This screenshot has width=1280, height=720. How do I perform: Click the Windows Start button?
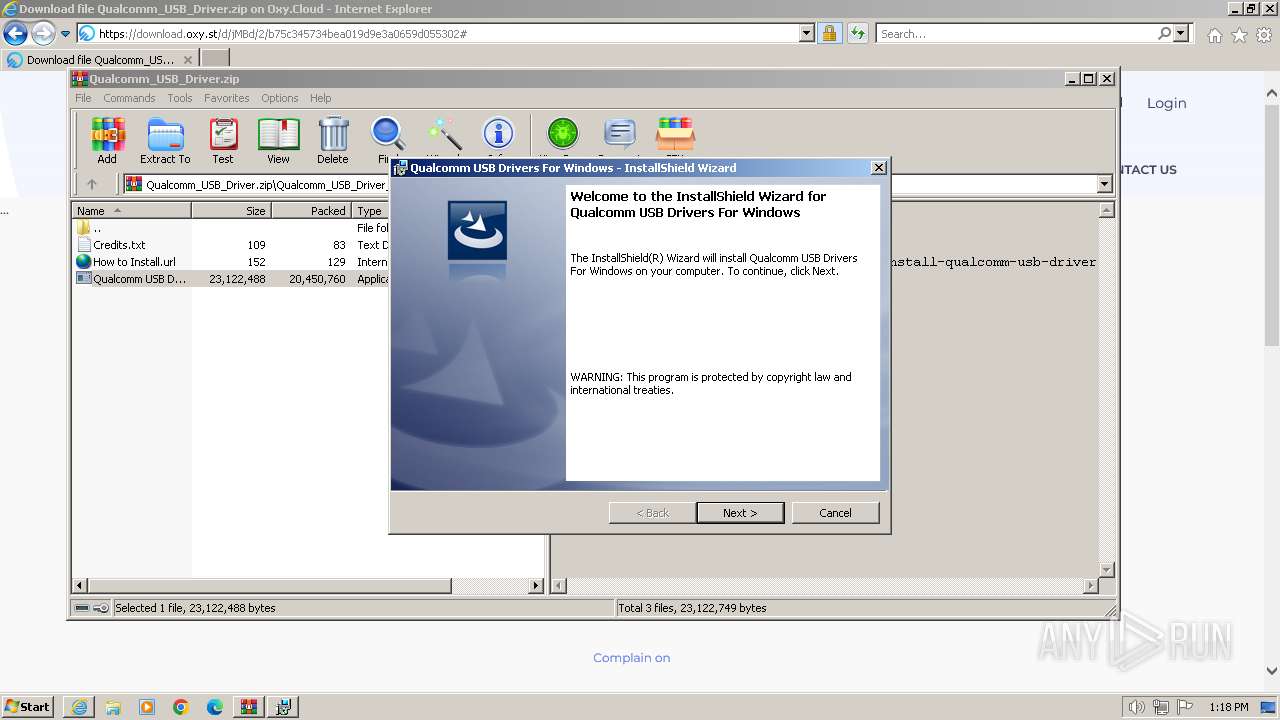click(x=28, y=707)
